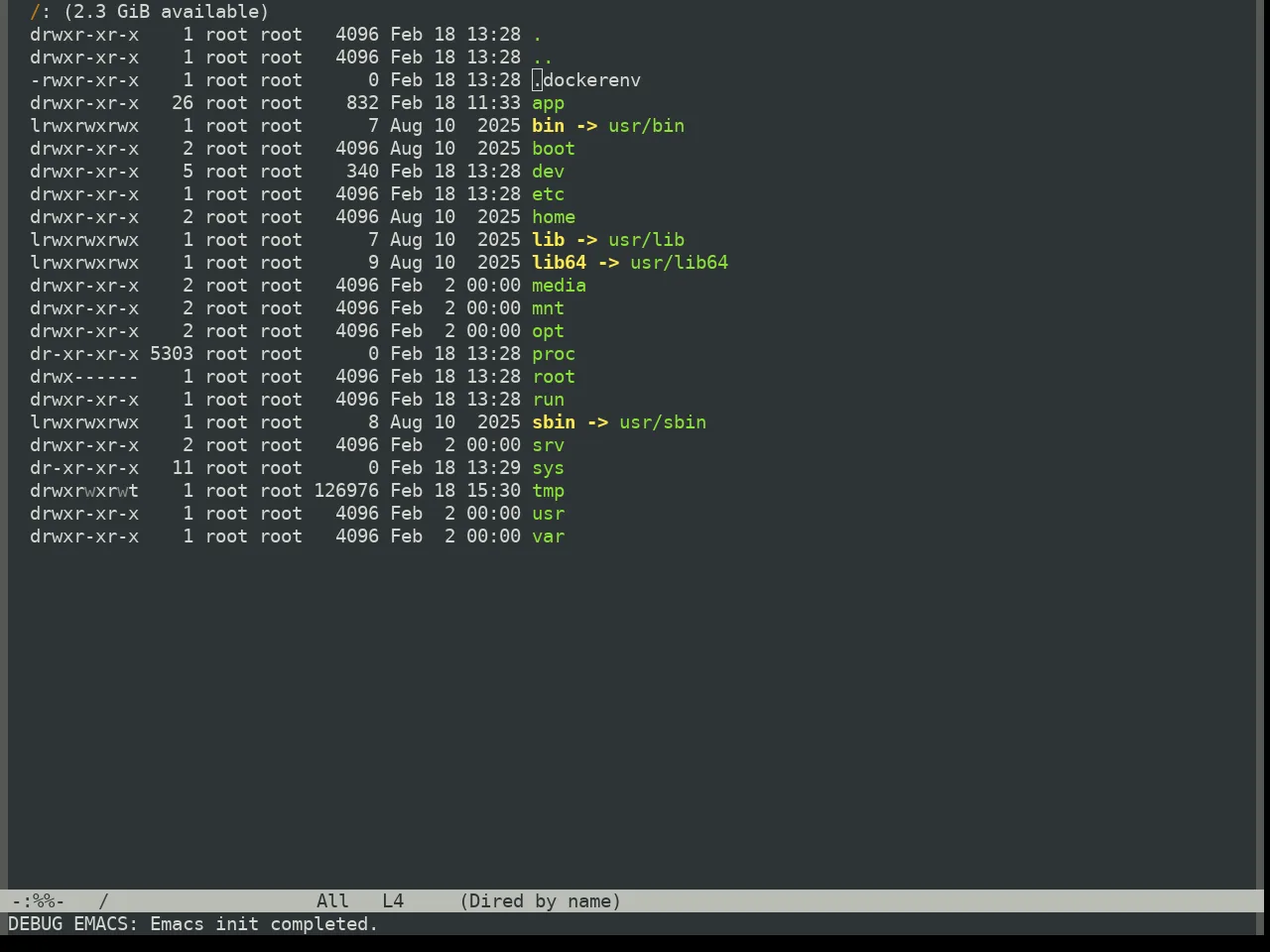Click the parent directory '..' entry
The height and width of the screenshot is (952, 1270).
click(543, 58)
